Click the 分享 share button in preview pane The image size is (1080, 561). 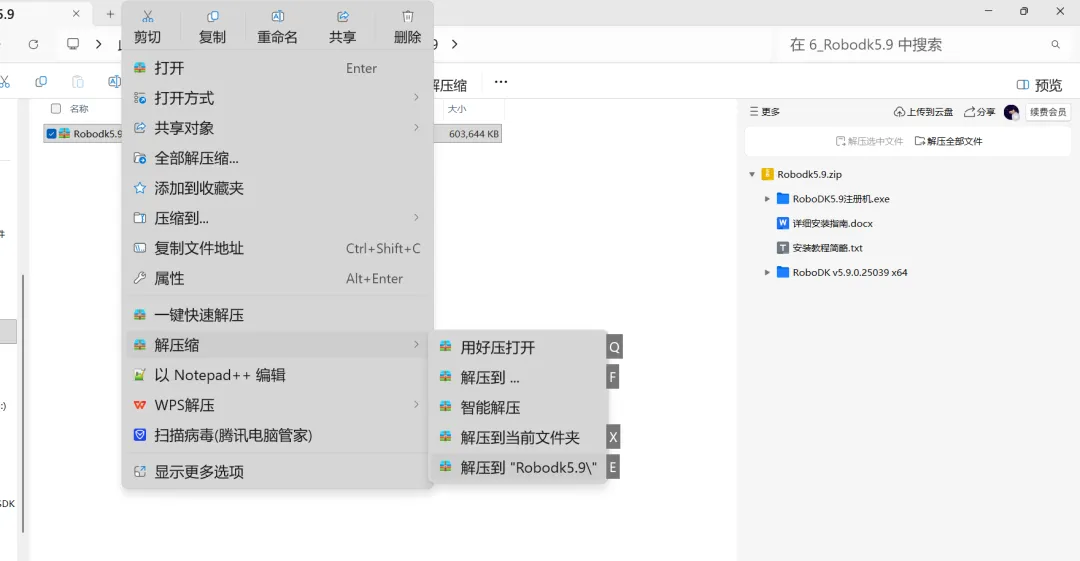tap(979, 112)
